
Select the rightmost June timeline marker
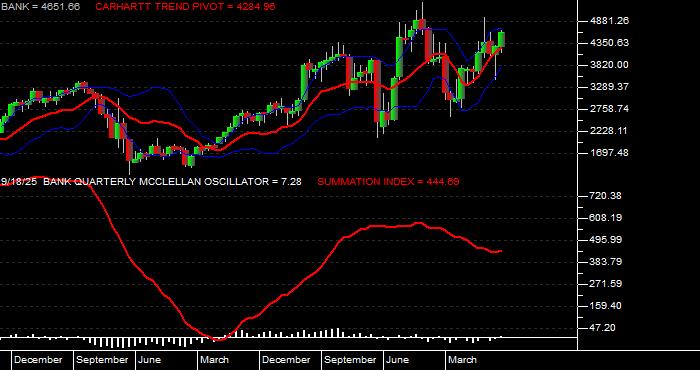(x=398, y=360)
